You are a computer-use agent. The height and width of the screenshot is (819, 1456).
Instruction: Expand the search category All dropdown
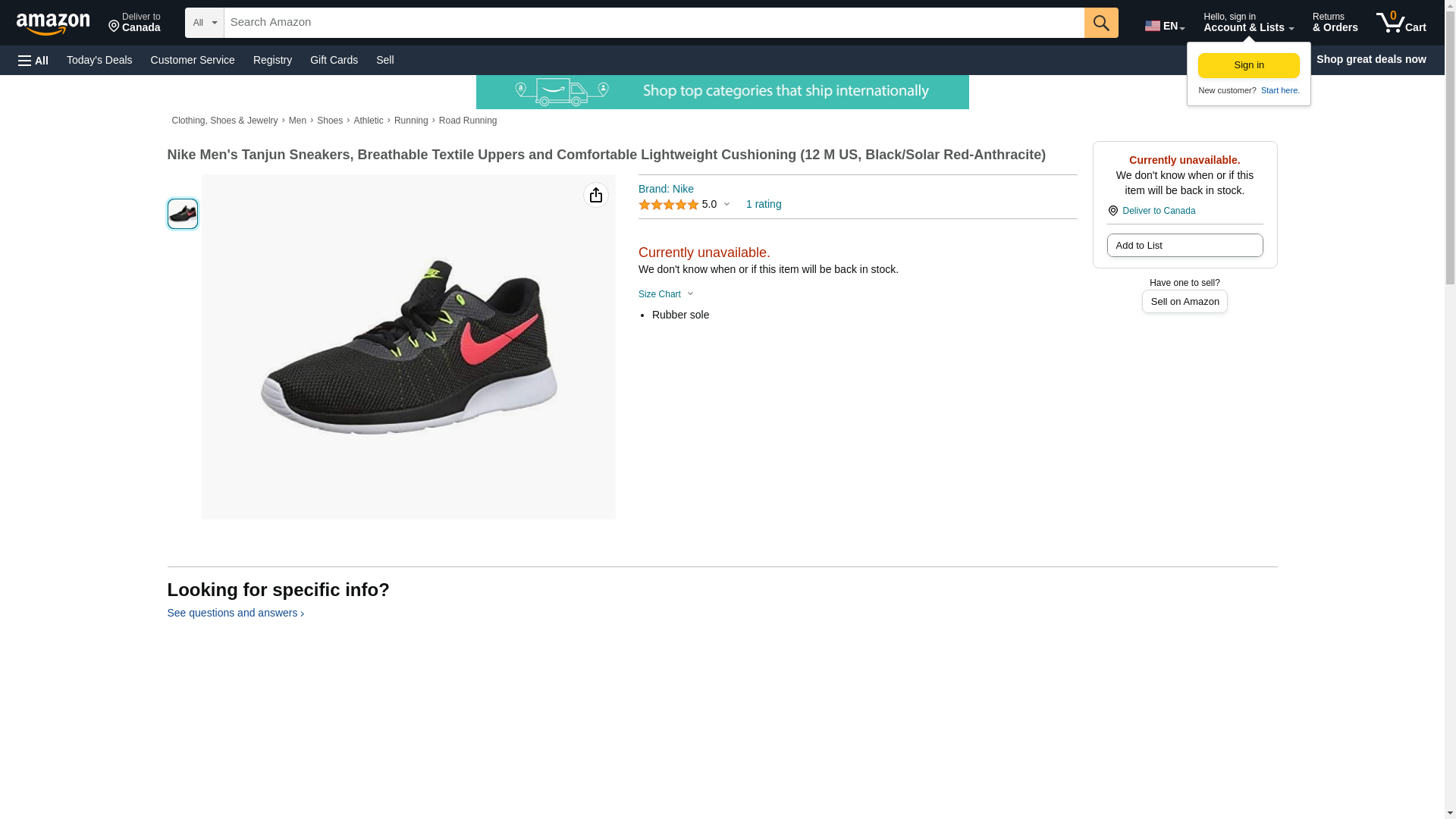coord(204,23)
